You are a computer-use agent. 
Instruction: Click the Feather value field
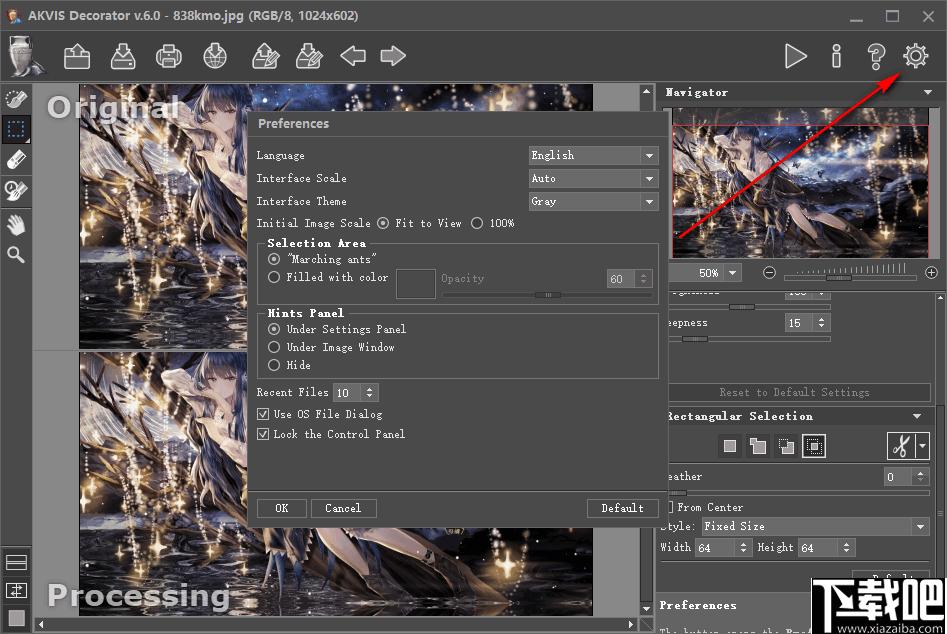897,477
